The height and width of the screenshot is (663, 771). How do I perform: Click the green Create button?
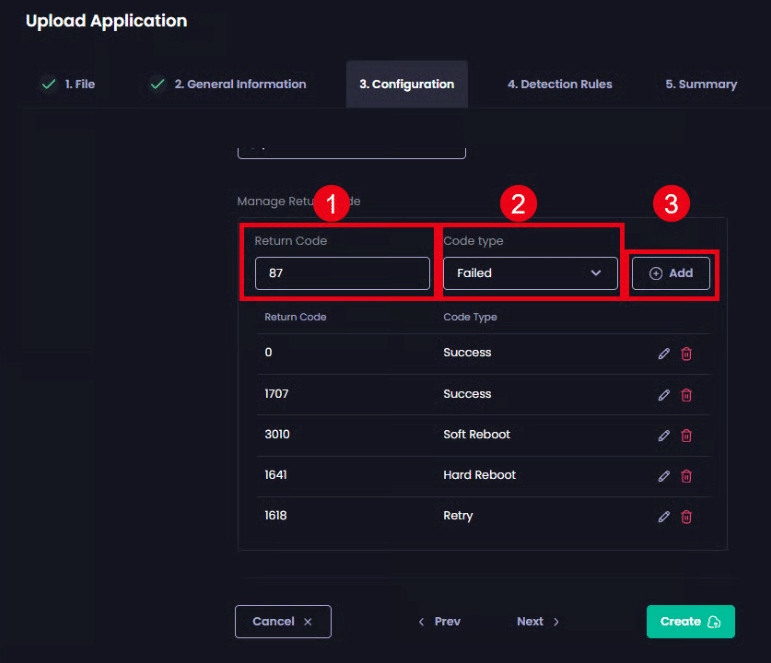pos(690,622)
